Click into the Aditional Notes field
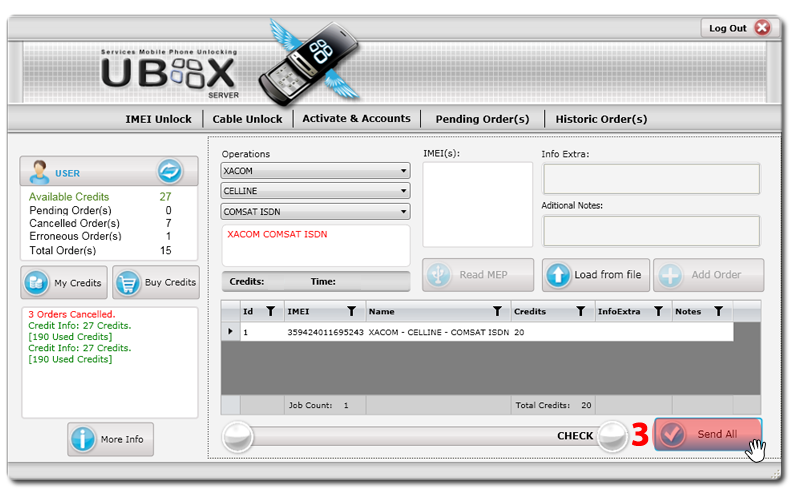 (x=651, y=231)
